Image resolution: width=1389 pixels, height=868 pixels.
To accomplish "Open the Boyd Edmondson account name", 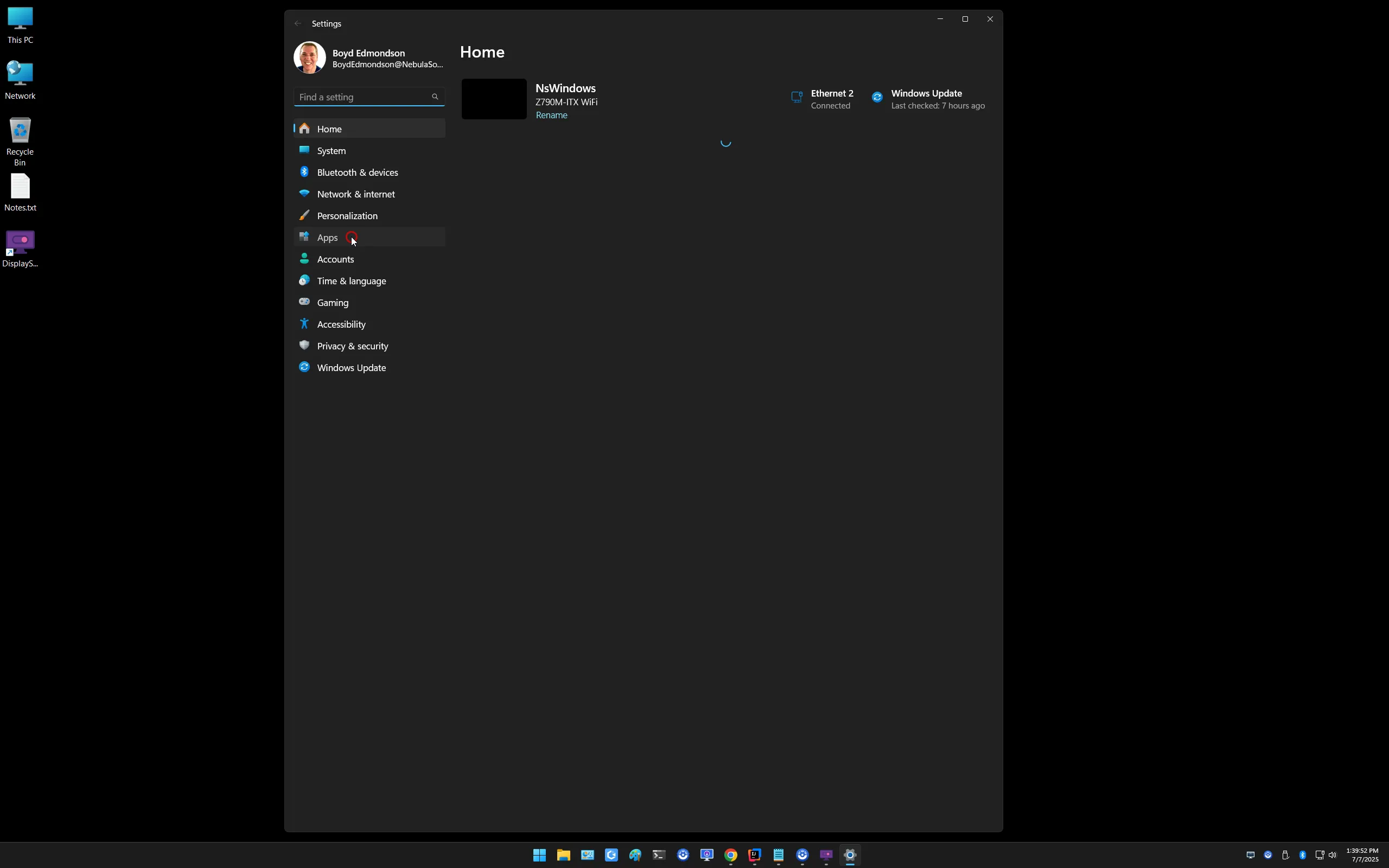I will pos(368,53).
